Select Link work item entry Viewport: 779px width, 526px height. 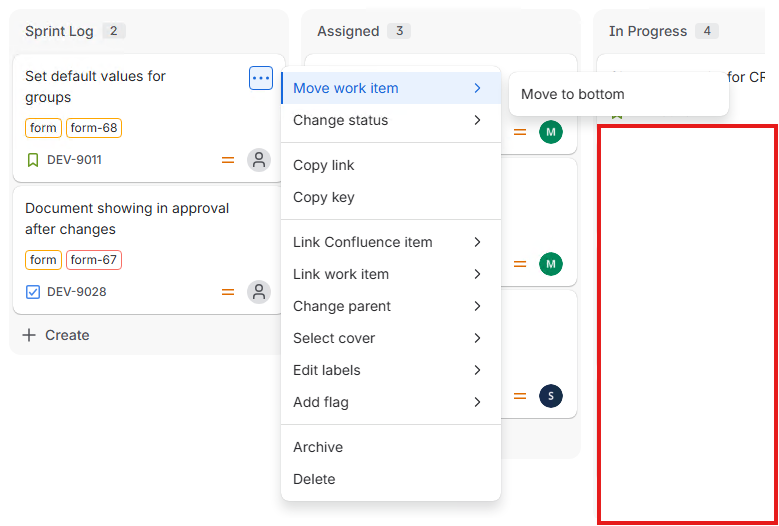[x=391, y=274]
